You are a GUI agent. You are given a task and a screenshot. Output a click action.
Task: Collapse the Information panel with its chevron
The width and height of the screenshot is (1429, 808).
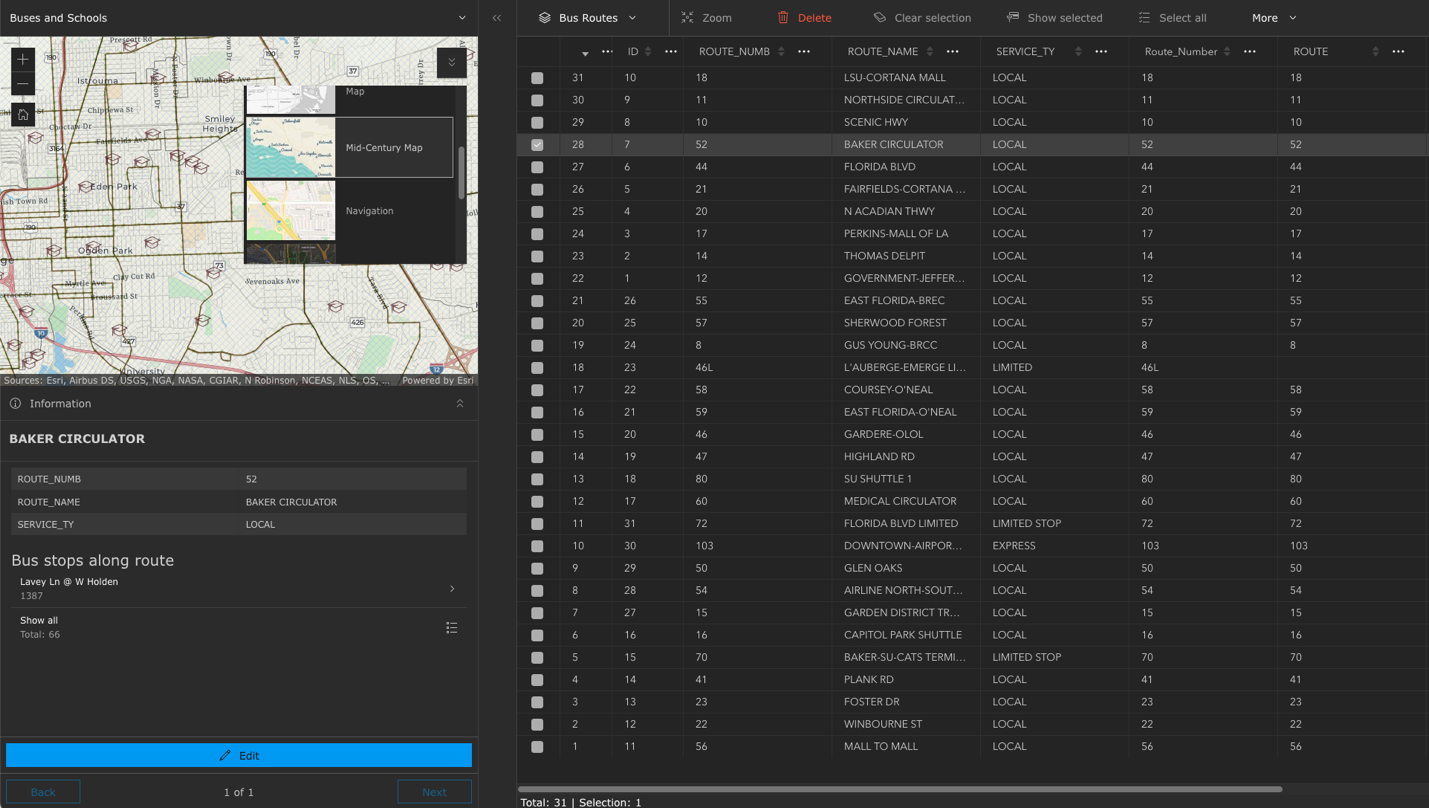(x=460, y=403)
